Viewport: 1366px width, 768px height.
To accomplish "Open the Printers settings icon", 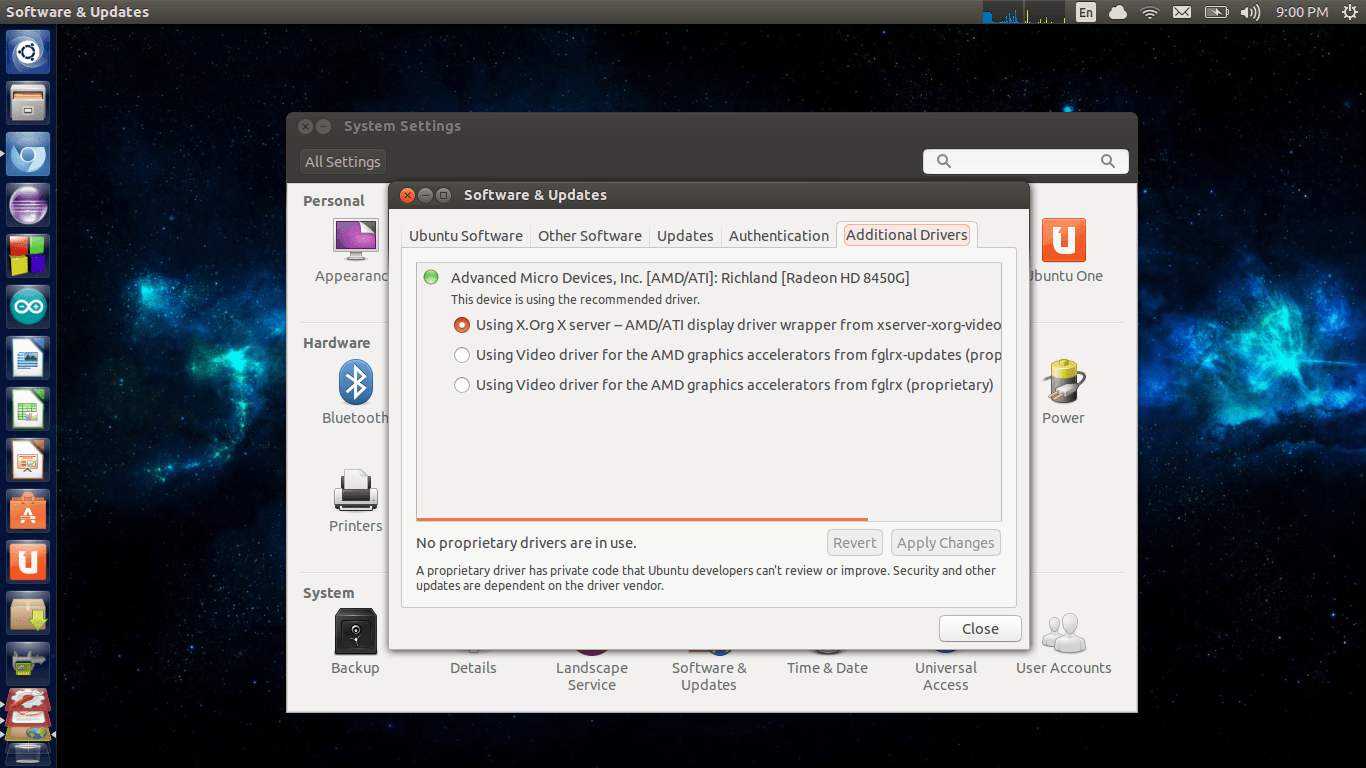I will click(x=355, y=491).
